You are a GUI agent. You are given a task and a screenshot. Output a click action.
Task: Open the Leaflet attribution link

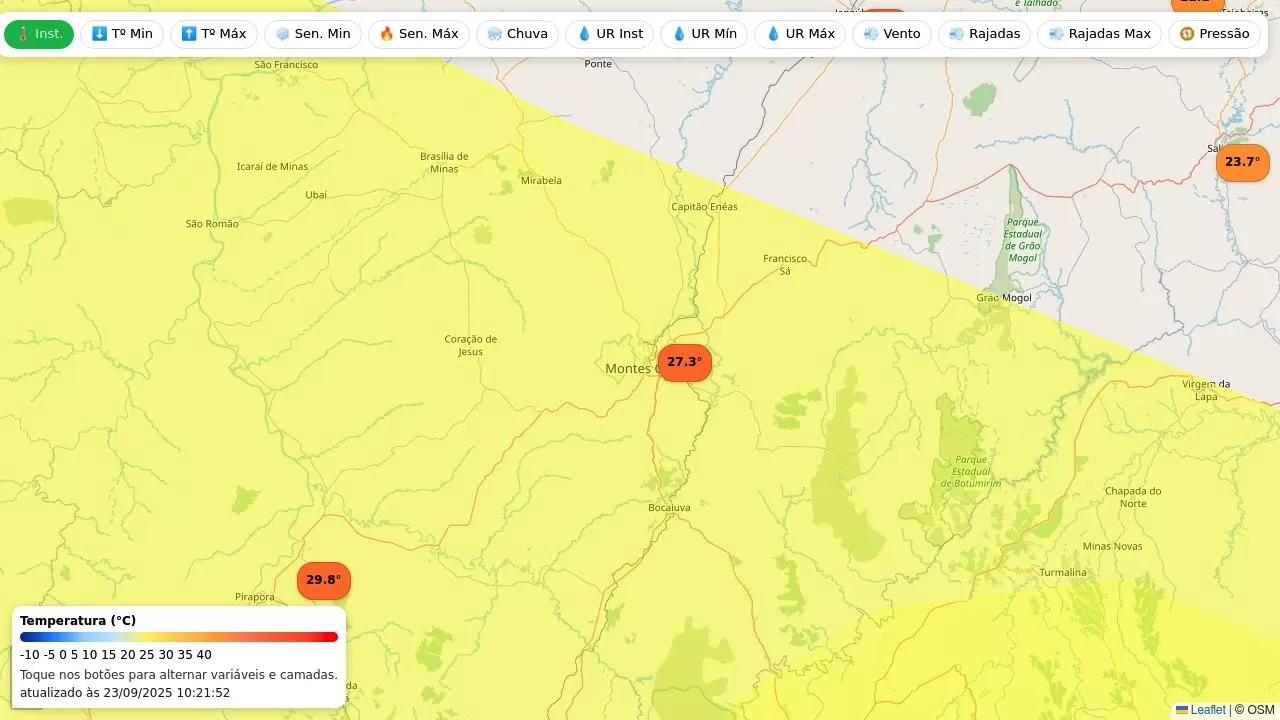coord(1207,710)
